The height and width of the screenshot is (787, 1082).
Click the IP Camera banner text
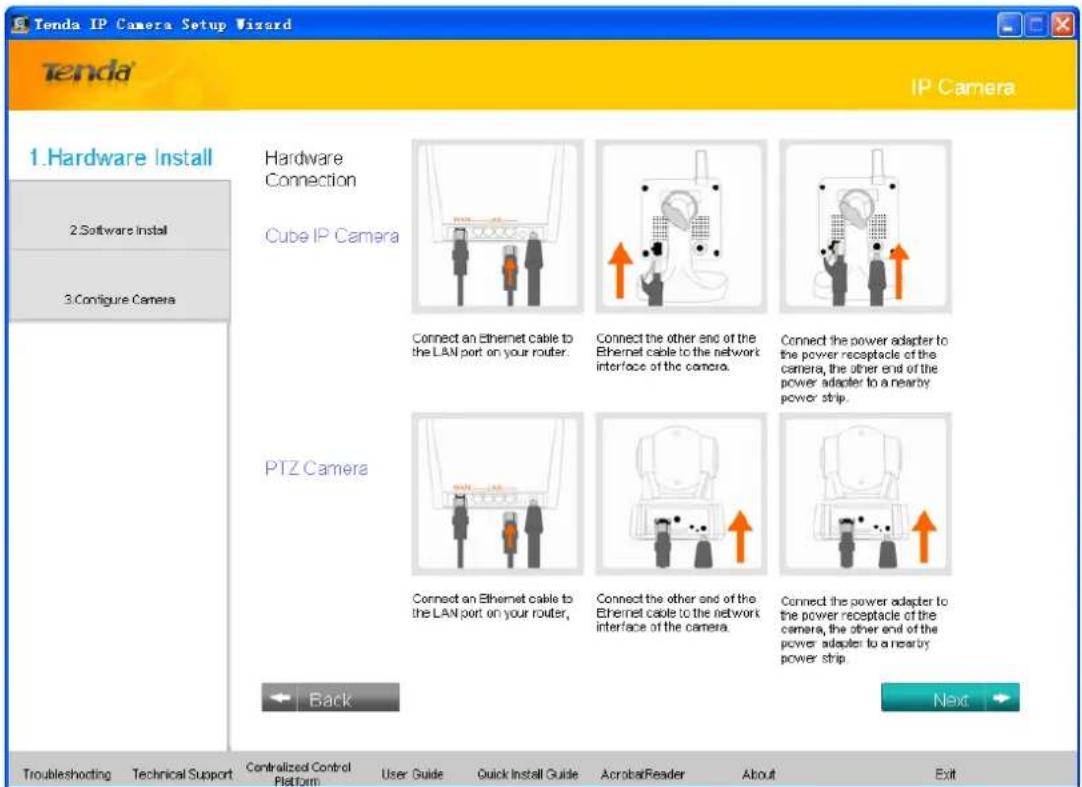(x=963, y=88)
